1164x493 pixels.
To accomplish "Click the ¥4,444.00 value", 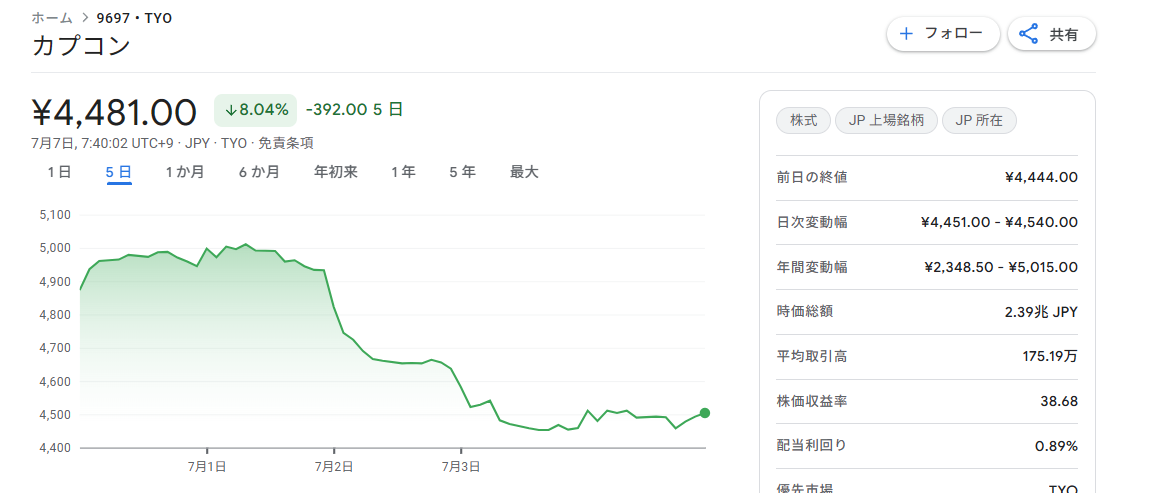I will click(1041, 177).
